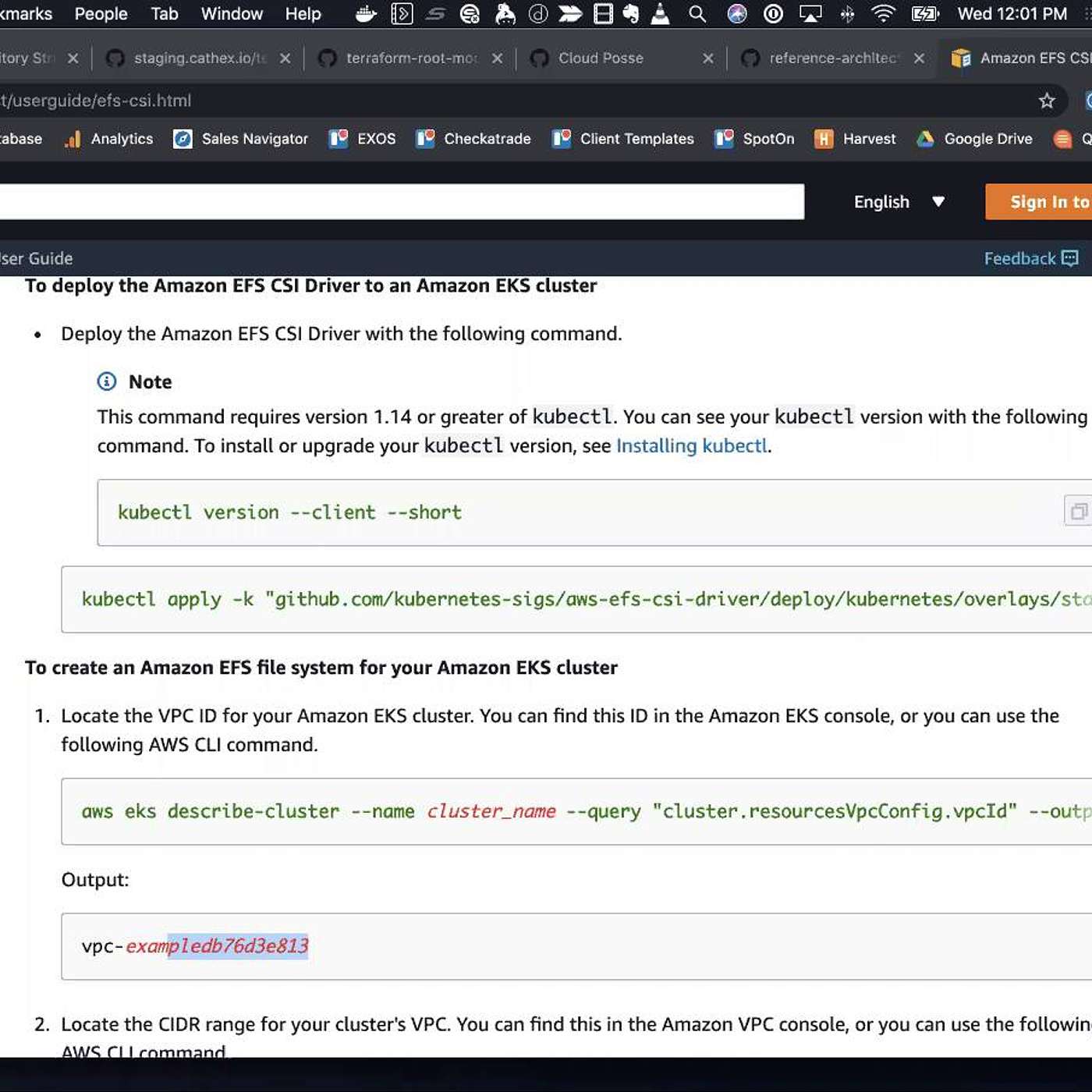
Task: Open the Evernote elephant menu bar icon
Action: point(631,14)
